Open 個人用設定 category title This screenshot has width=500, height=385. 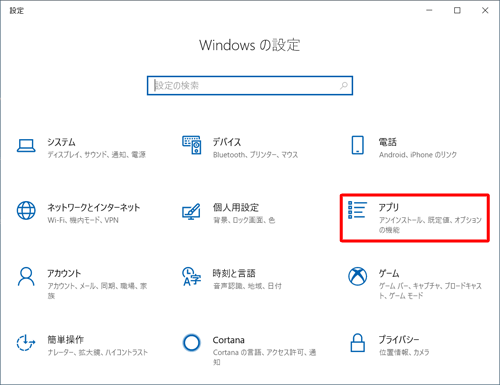point(236,207)
